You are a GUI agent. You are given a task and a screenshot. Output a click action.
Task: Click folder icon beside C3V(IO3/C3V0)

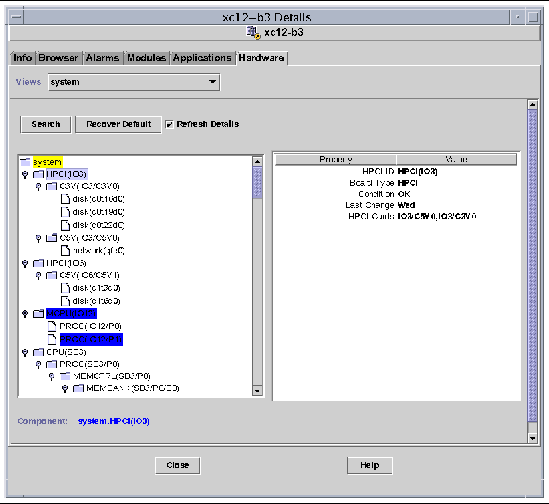coord(51,186)
